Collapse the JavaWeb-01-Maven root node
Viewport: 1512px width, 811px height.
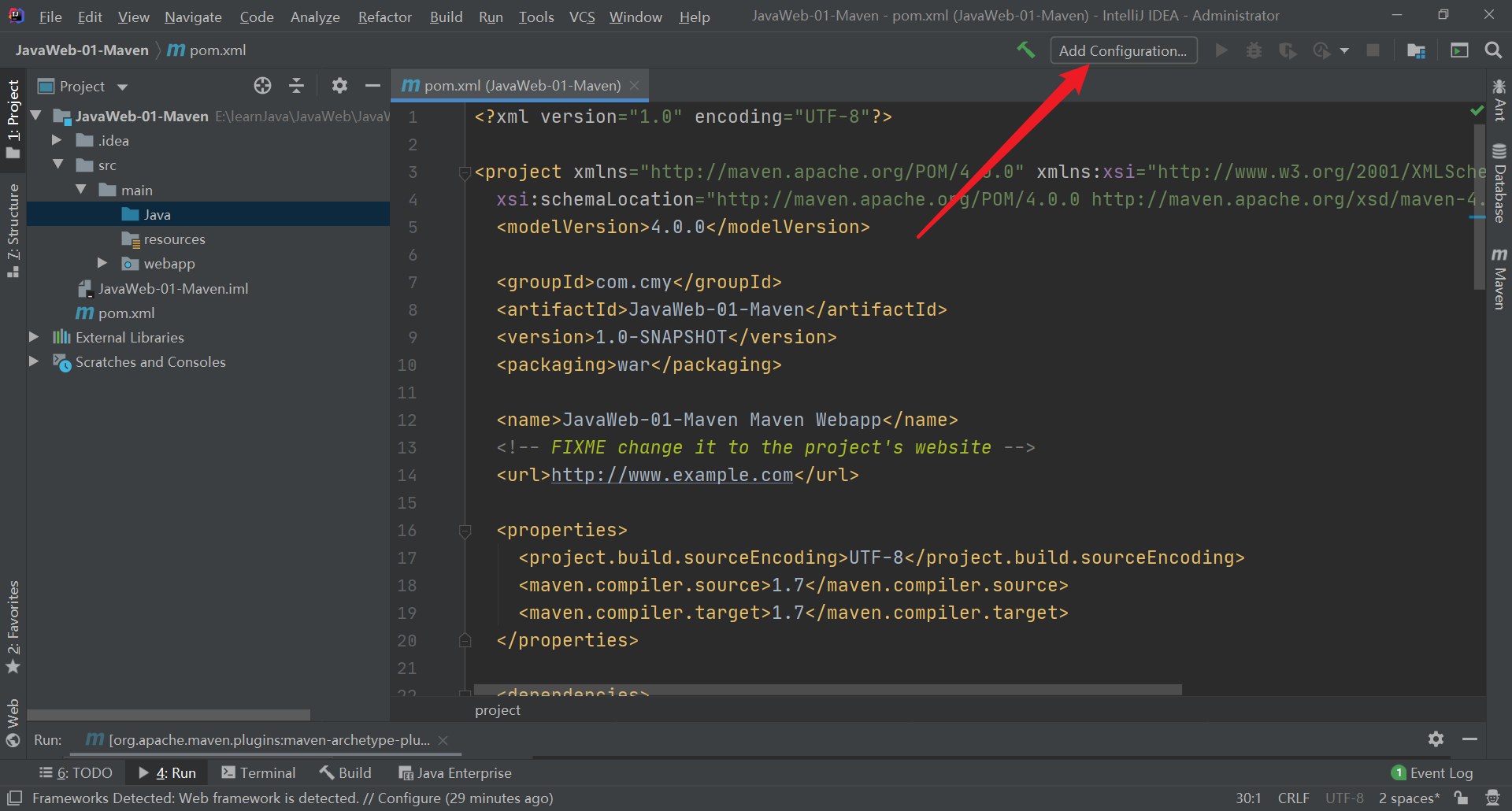[35, 116]
